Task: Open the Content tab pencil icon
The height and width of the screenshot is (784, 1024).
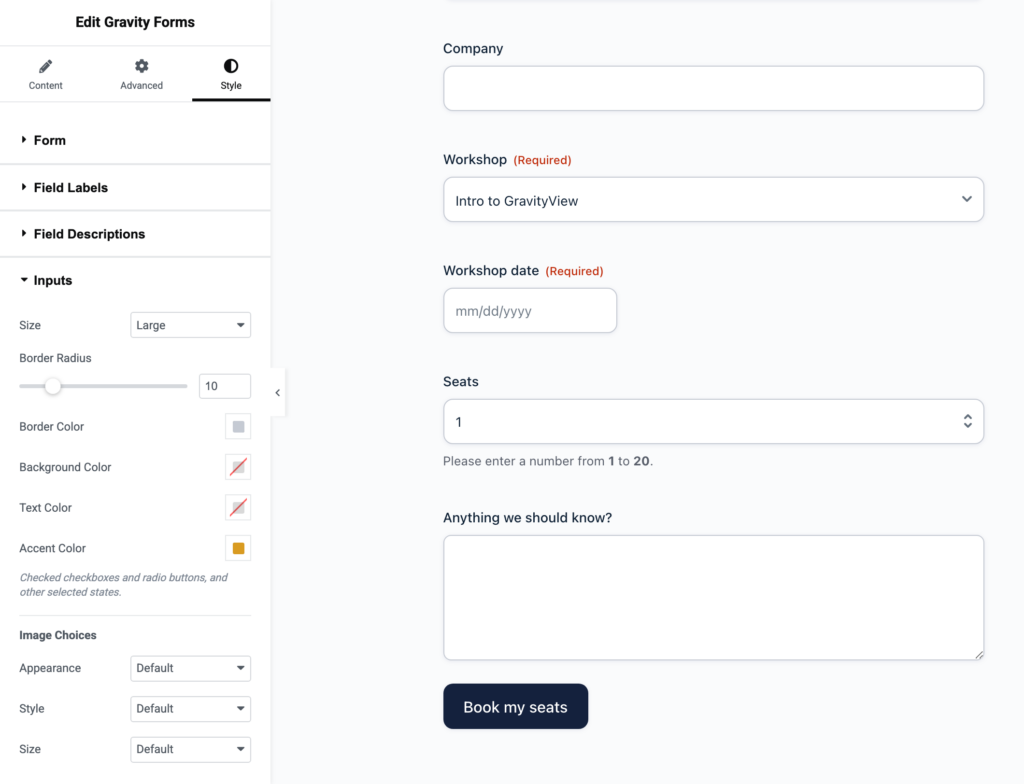Action: (45, 67)
